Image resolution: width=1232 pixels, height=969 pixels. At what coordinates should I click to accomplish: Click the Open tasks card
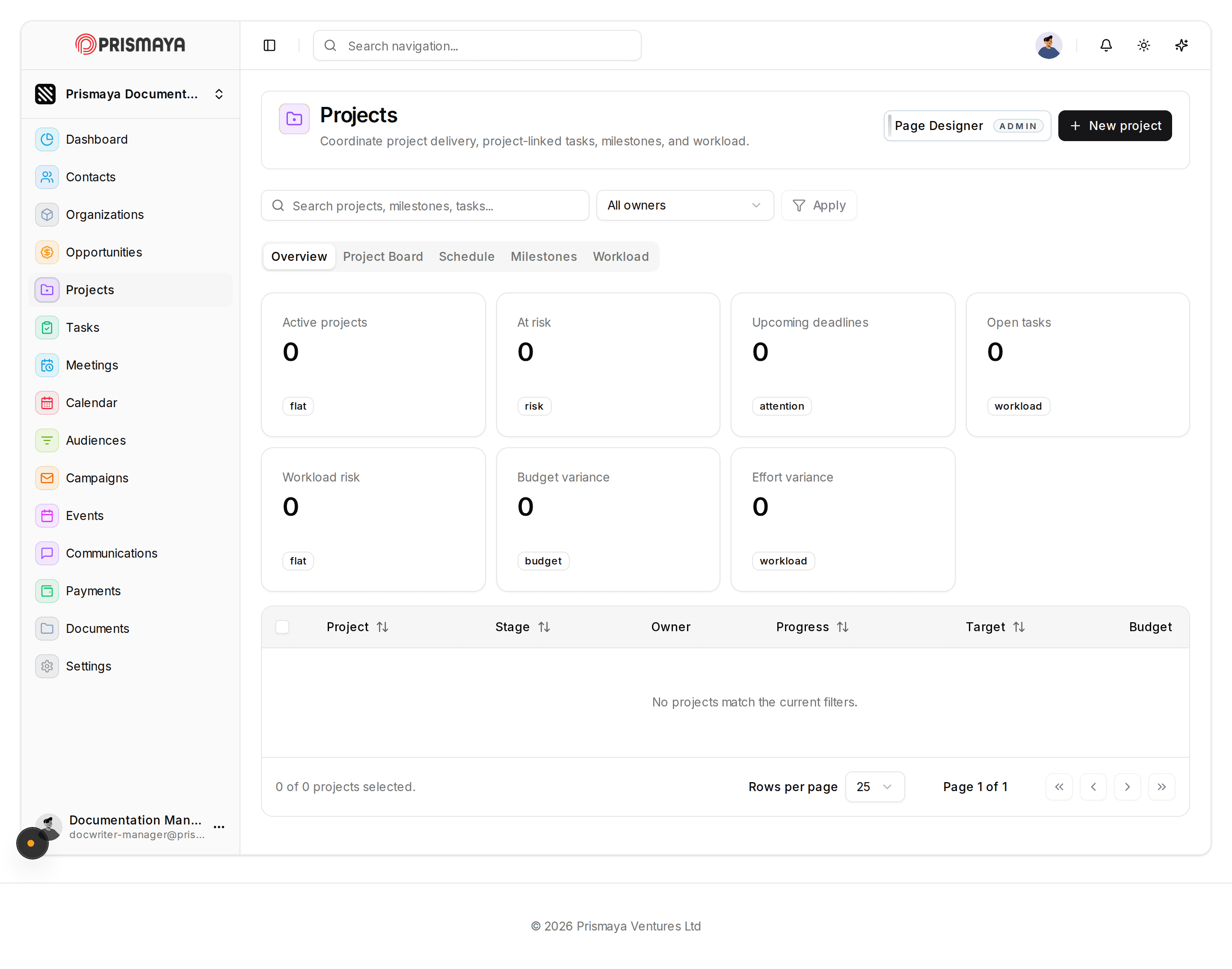tap(1078, 365)
